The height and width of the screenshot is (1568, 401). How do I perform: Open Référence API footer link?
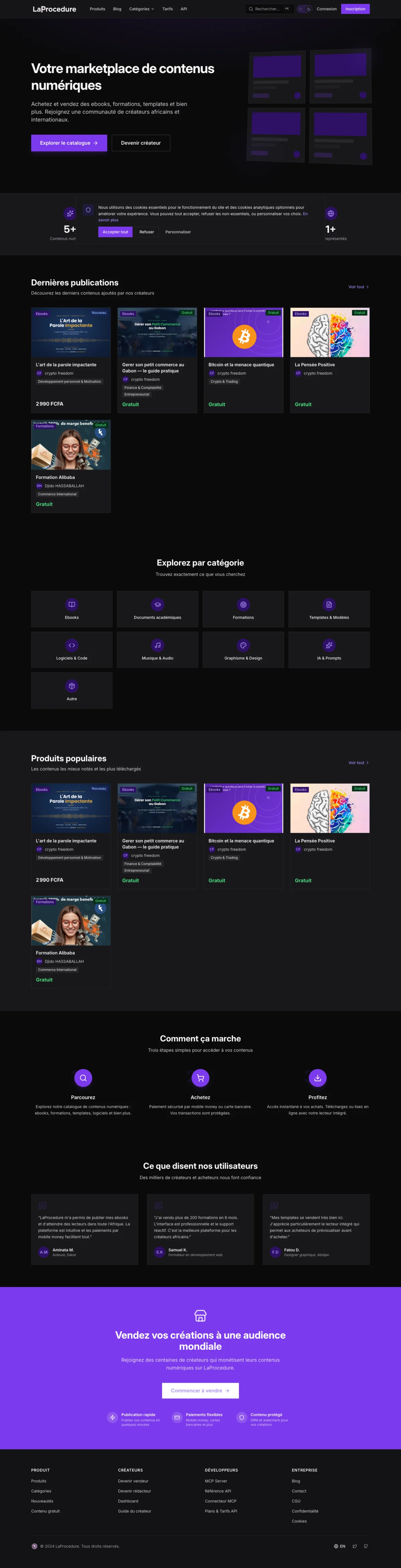click(x=218, y=1491)
